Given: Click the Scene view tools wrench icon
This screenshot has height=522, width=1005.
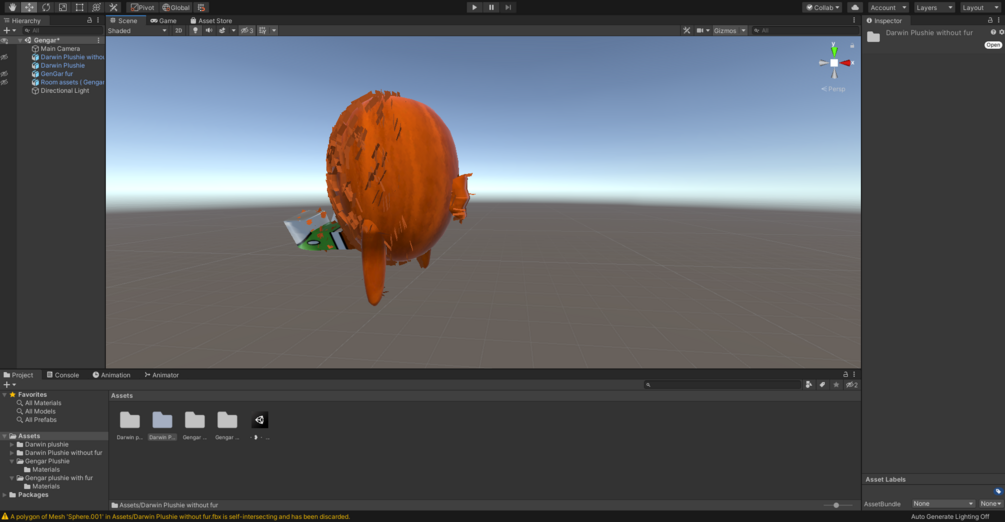Looking at the screenshot, I should [686, 30].
